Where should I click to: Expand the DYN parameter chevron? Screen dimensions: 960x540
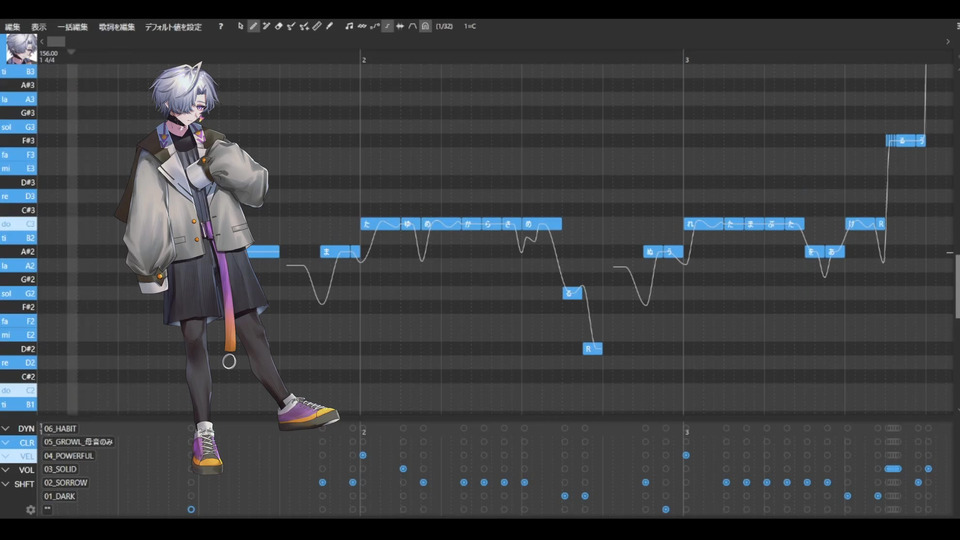coord(6,429)
